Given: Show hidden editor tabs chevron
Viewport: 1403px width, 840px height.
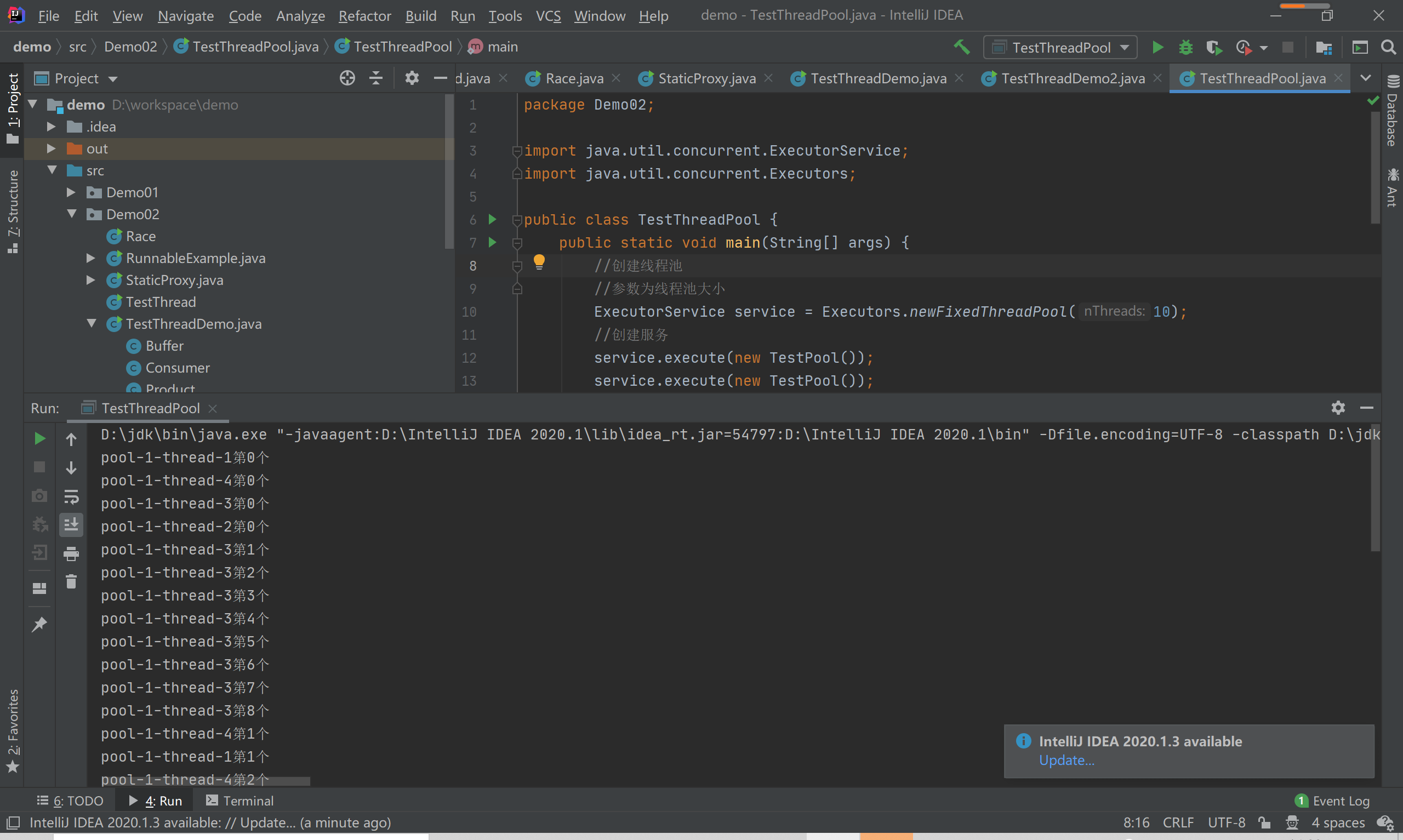Looking at the screenshot, I should pyautogui.click(x=1366, y=78).
